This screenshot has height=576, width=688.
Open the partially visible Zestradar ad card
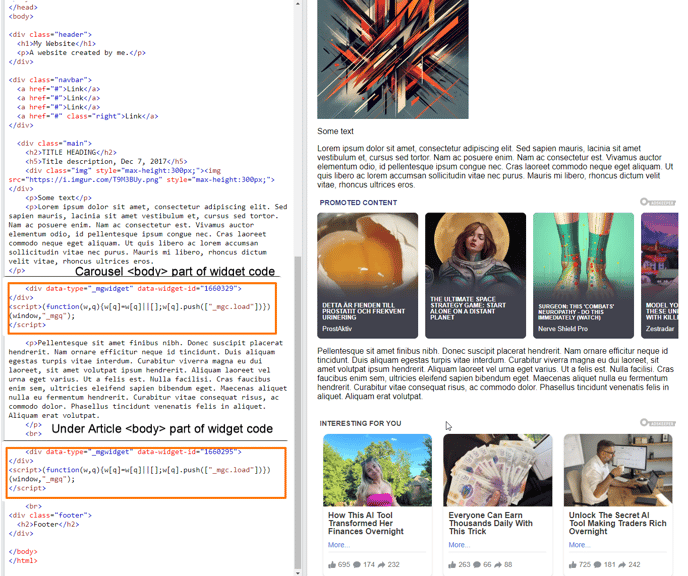[x=660, y=275]
